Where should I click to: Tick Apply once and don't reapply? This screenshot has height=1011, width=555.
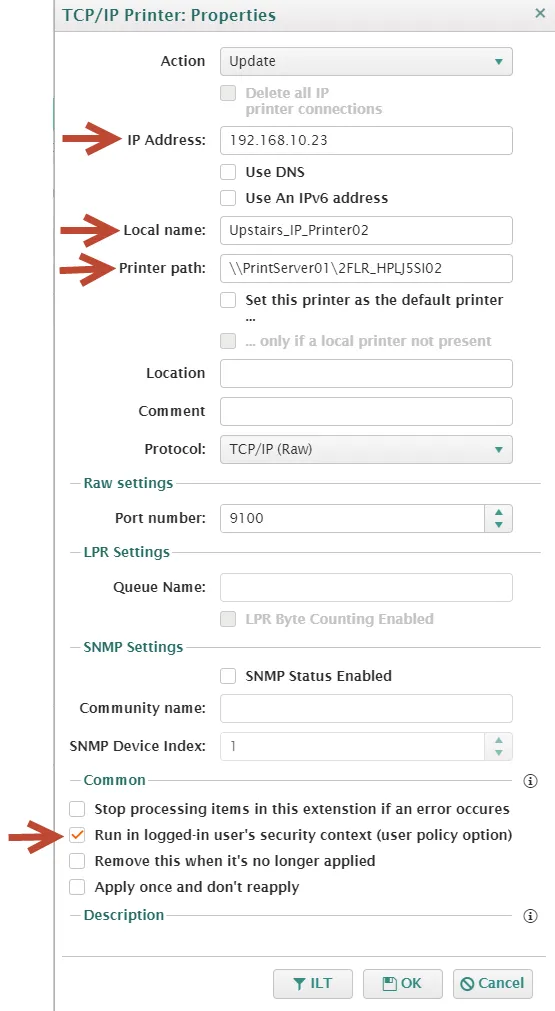[x=77, y=887]
